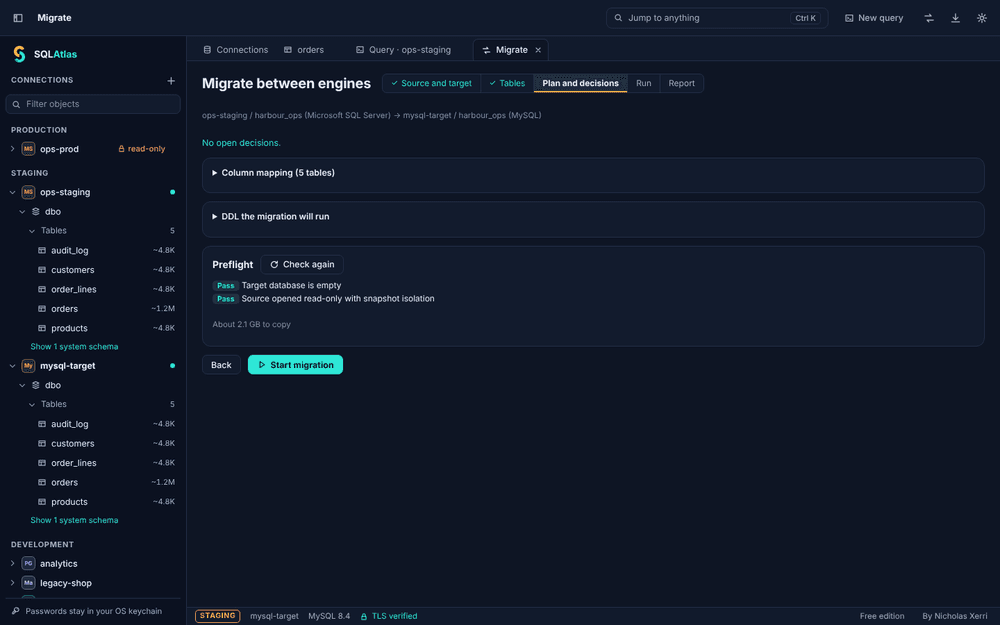Switch theme with the sun icon
This screenshot has width=1000, height=625.
[982, 18]
